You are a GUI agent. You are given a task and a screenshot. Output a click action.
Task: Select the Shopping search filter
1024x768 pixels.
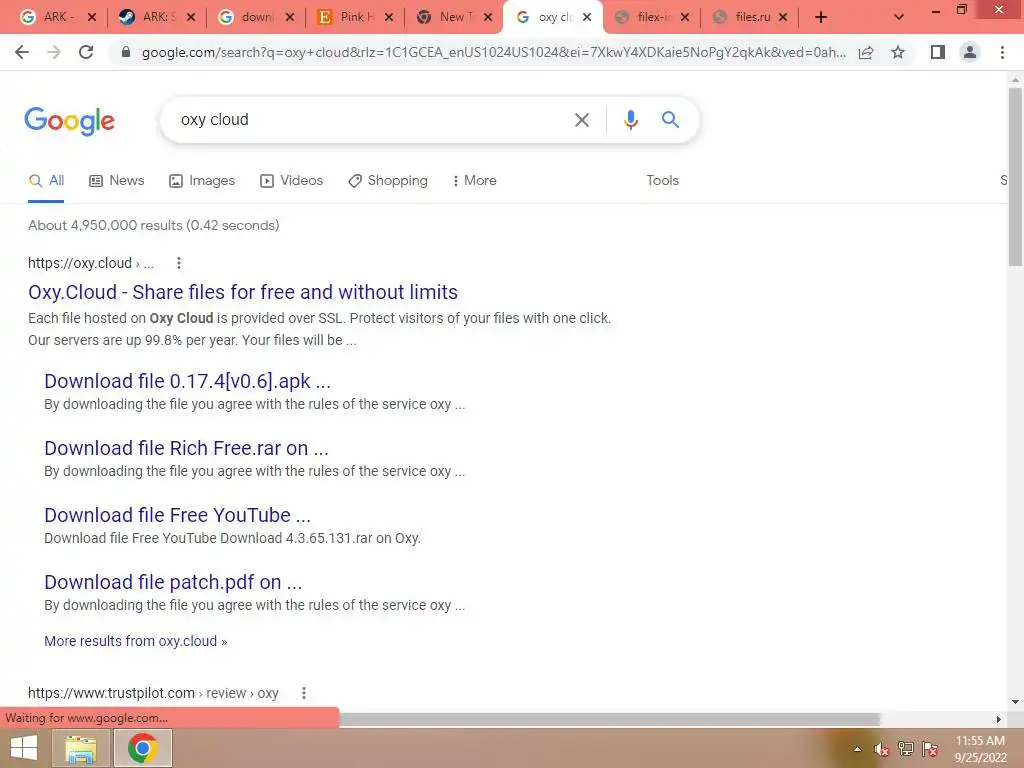(388, 181)
